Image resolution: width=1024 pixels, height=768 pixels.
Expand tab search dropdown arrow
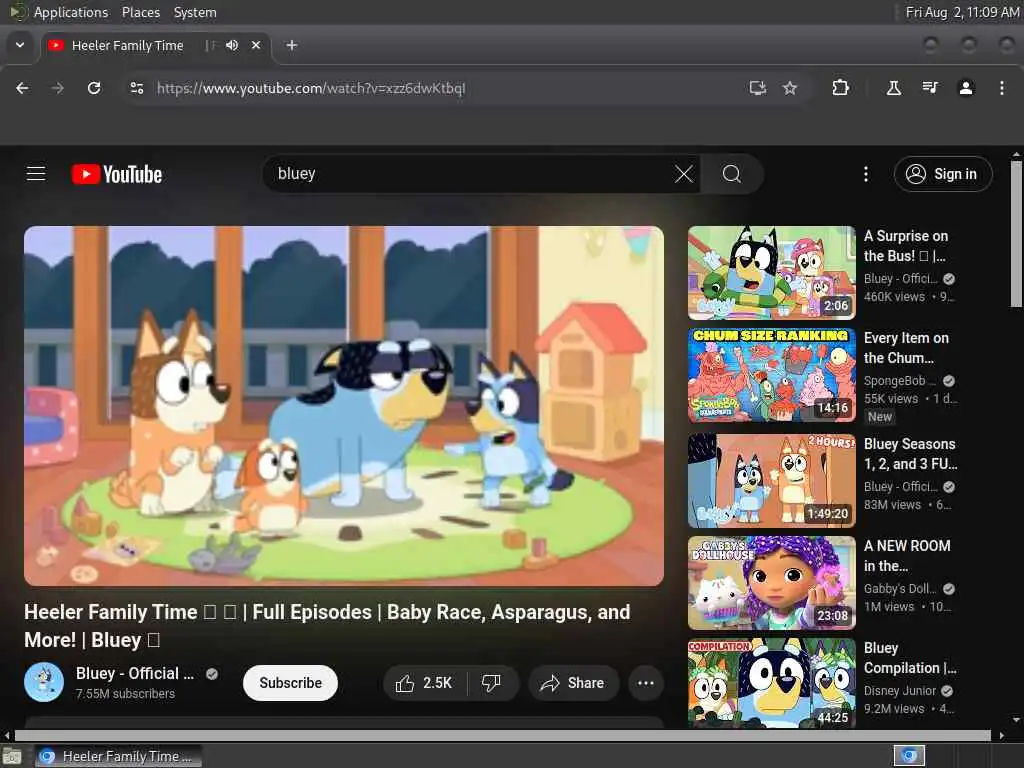[x=20, y=45]
